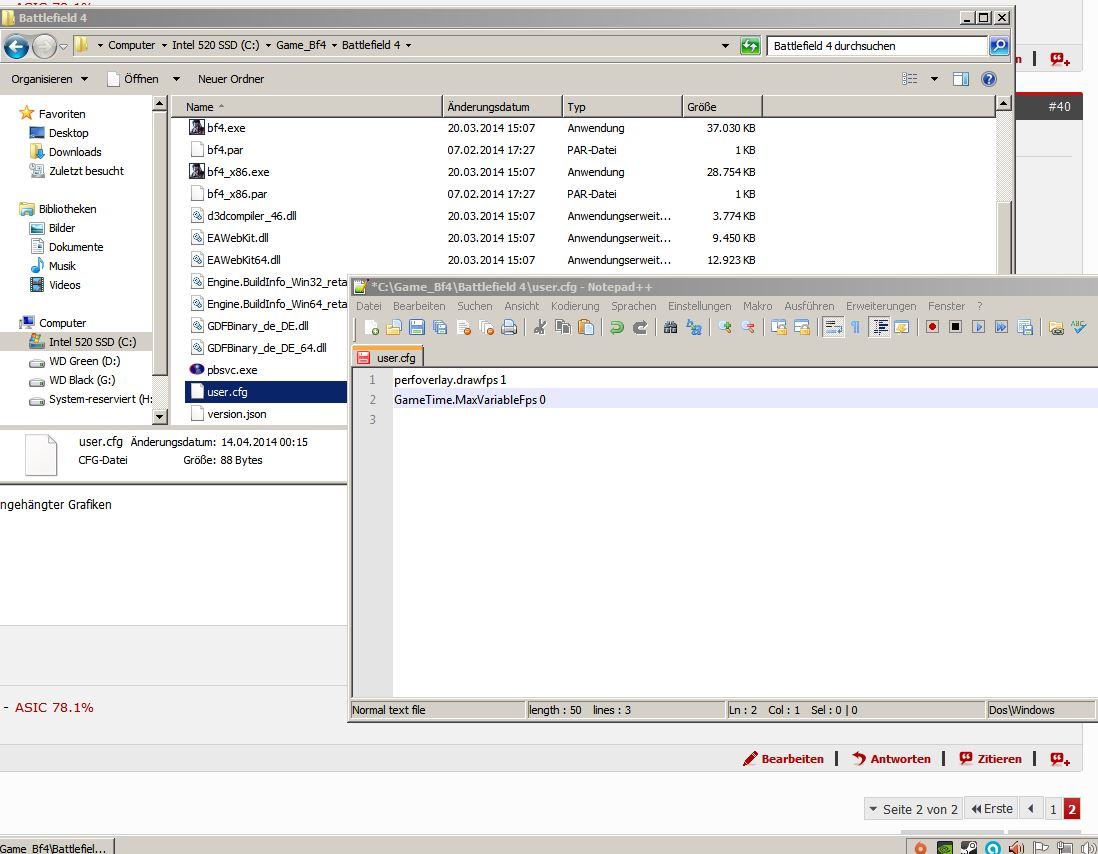The image size is (1098, 854).
Task: Stop macro recording with the black square
Action: tap(955, 327)
